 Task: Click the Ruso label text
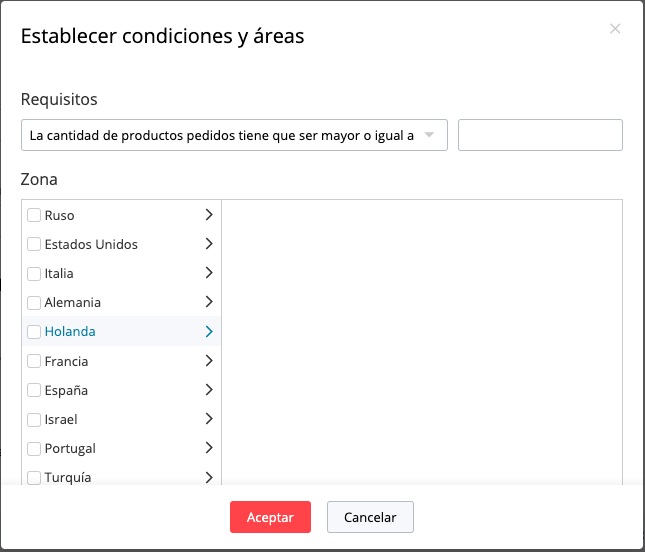(59, 216)
